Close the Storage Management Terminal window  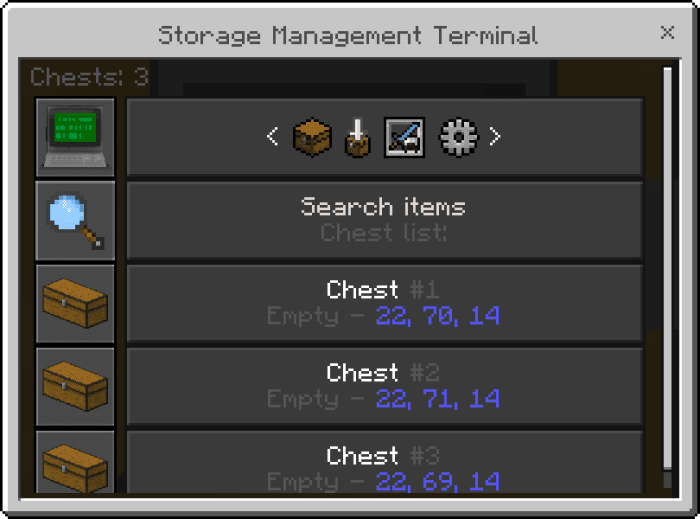click(x=667, y=32)
